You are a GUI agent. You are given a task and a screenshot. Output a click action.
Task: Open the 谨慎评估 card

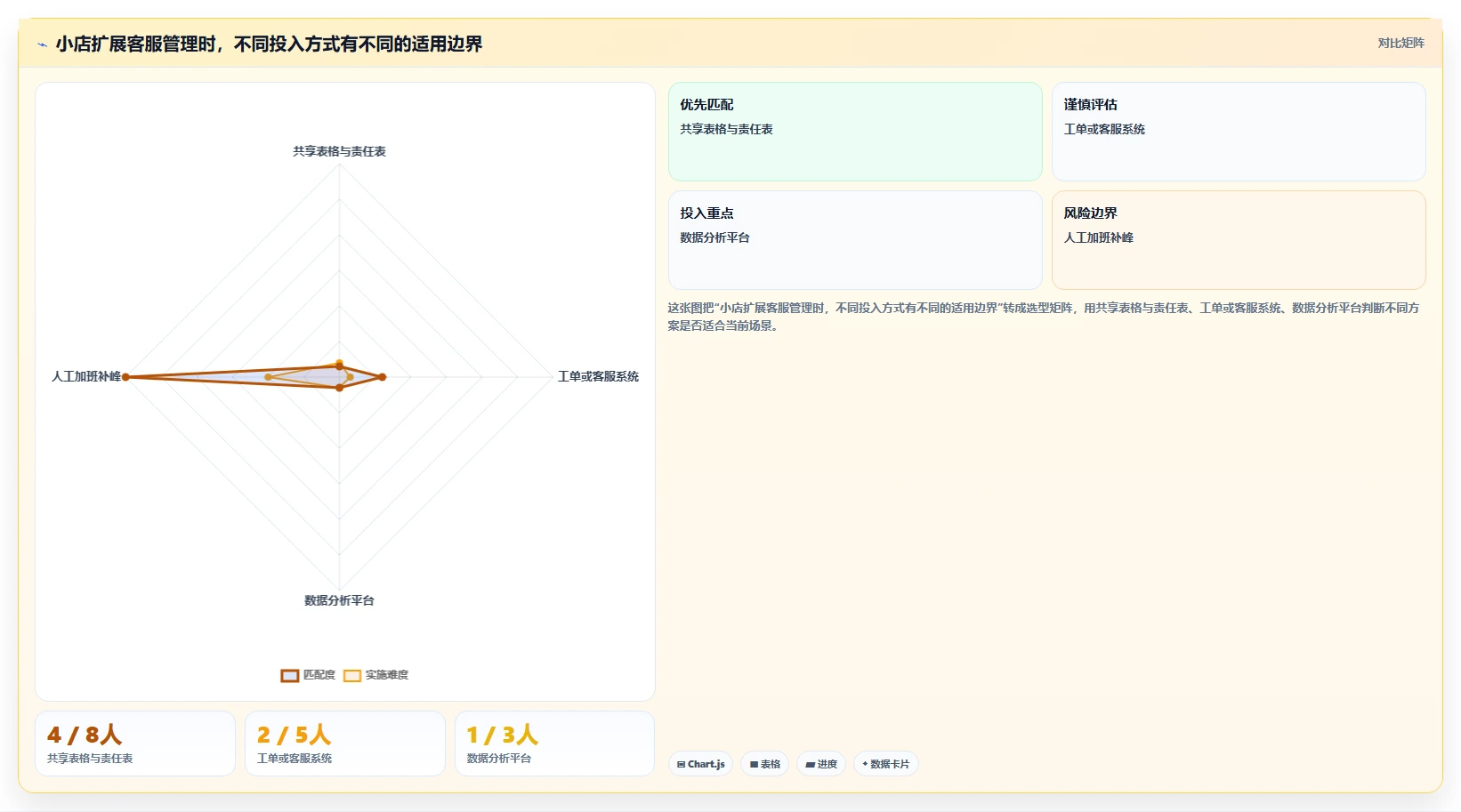click(x=1239, y=132)
